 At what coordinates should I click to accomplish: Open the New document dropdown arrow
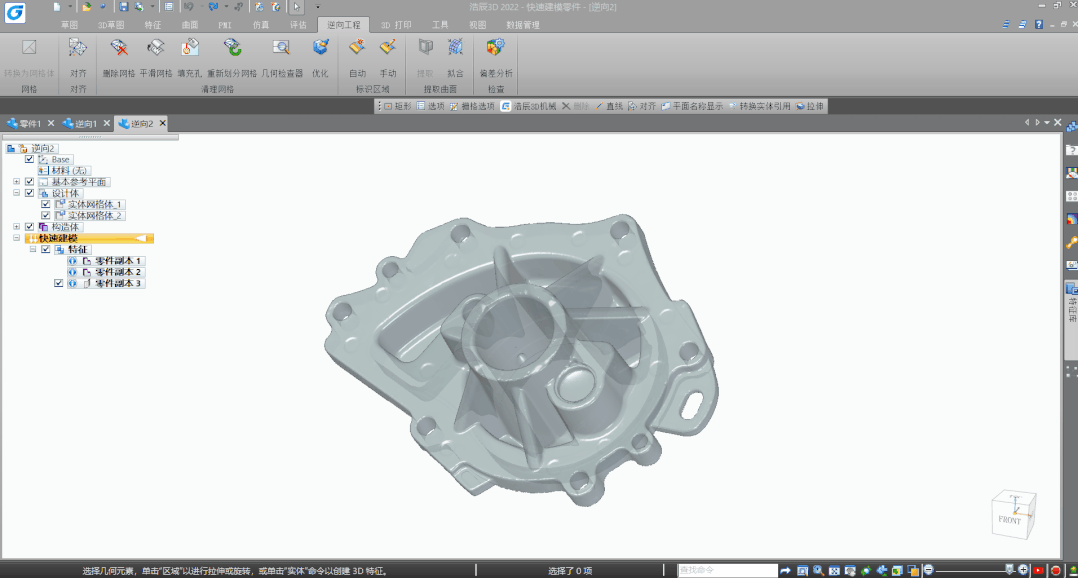[x=69, y=7]
